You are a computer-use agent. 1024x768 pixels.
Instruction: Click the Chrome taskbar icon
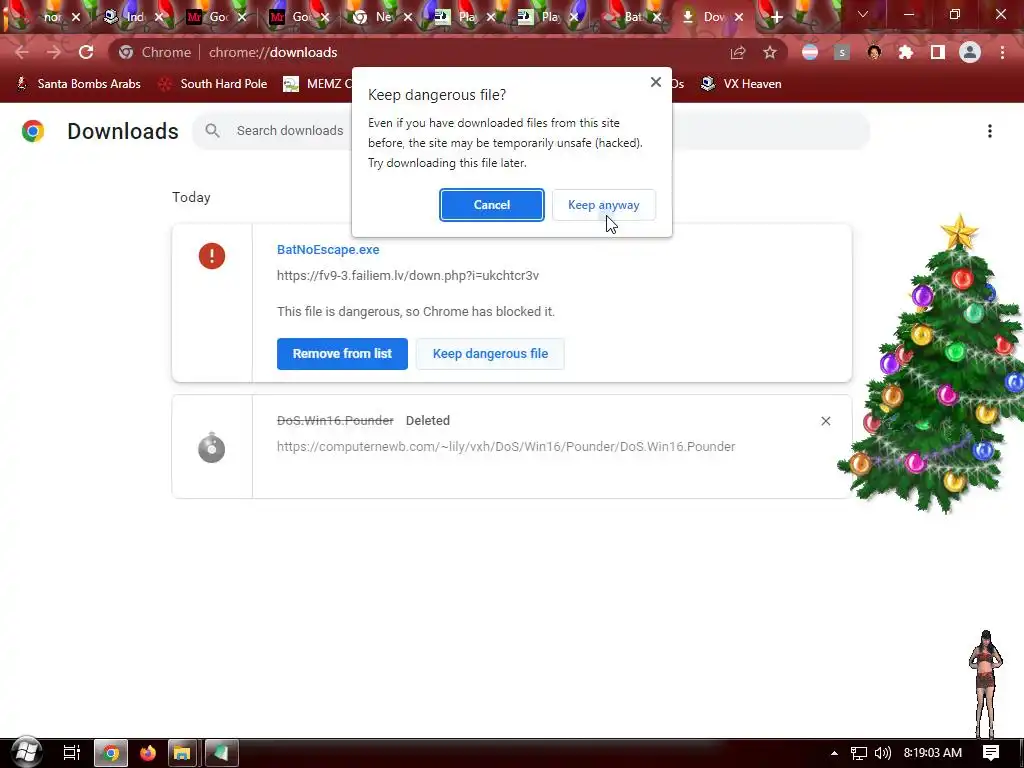(111, 754)
